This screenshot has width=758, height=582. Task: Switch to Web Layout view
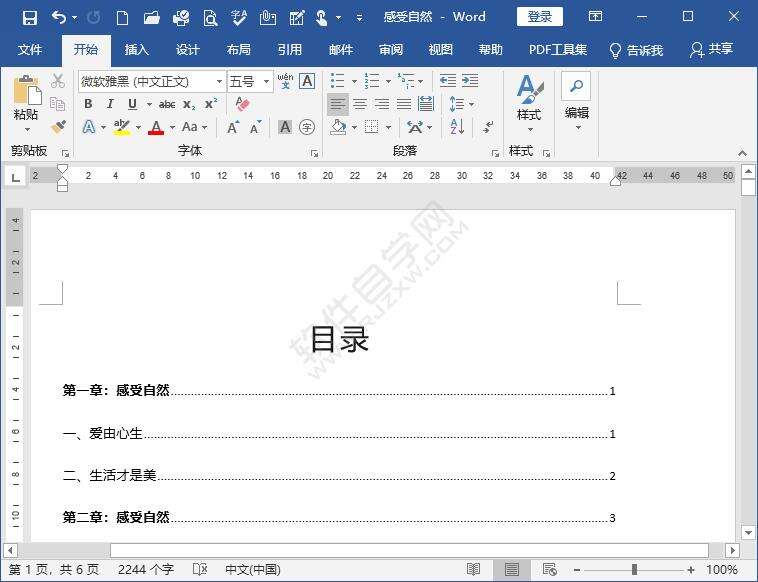550,569
